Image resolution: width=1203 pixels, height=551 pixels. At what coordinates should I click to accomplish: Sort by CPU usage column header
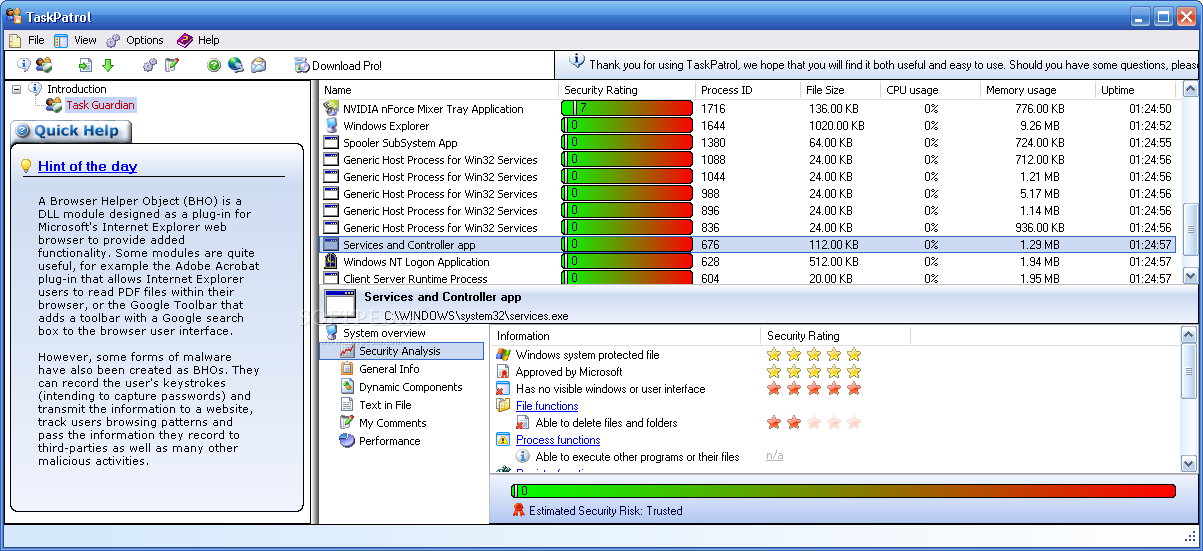pyautogui.click(x=931, y=90)
